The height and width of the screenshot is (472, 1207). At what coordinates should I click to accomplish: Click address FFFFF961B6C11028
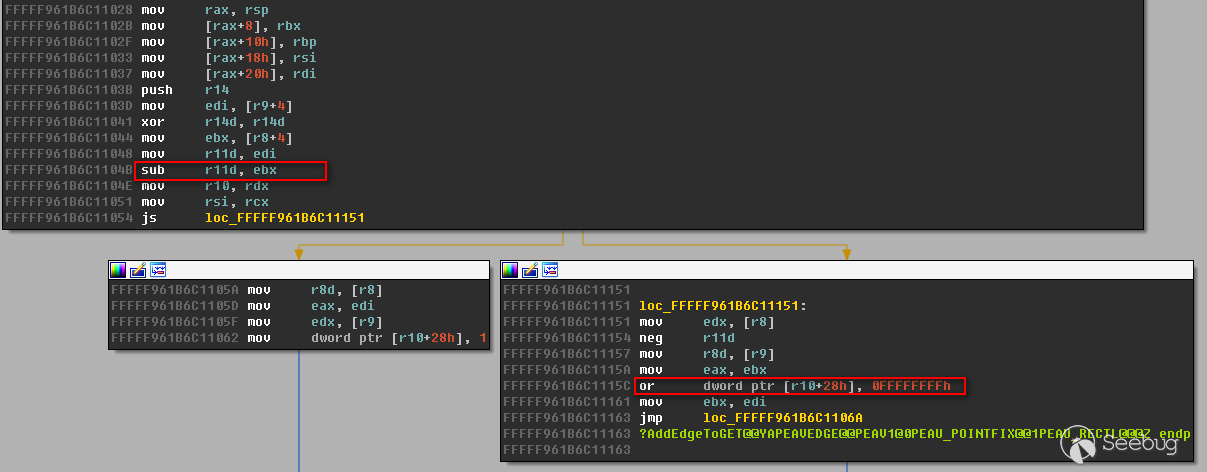68,11
